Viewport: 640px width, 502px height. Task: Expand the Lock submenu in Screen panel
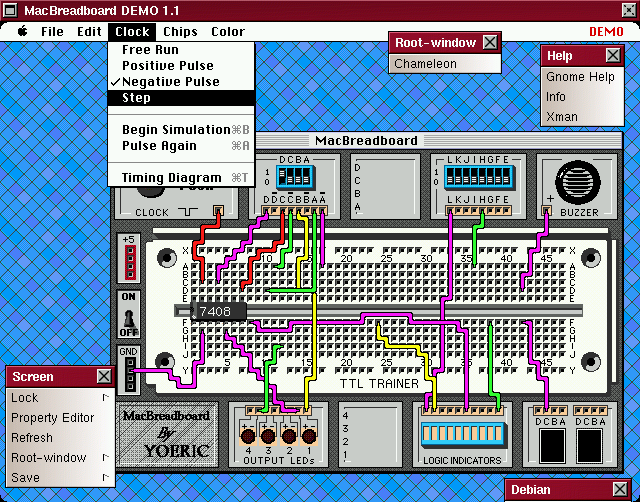(x=60, y=398)
